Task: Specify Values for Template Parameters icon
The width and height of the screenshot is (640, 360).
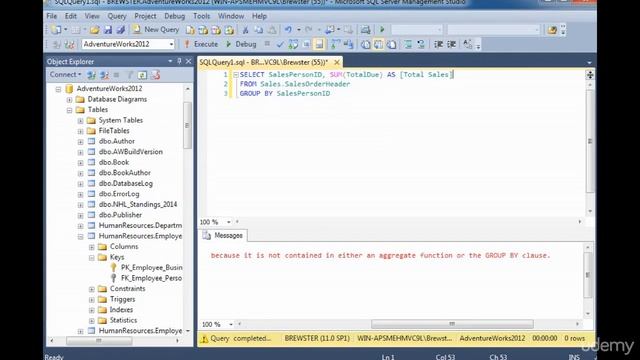Action: click(468, 44)
